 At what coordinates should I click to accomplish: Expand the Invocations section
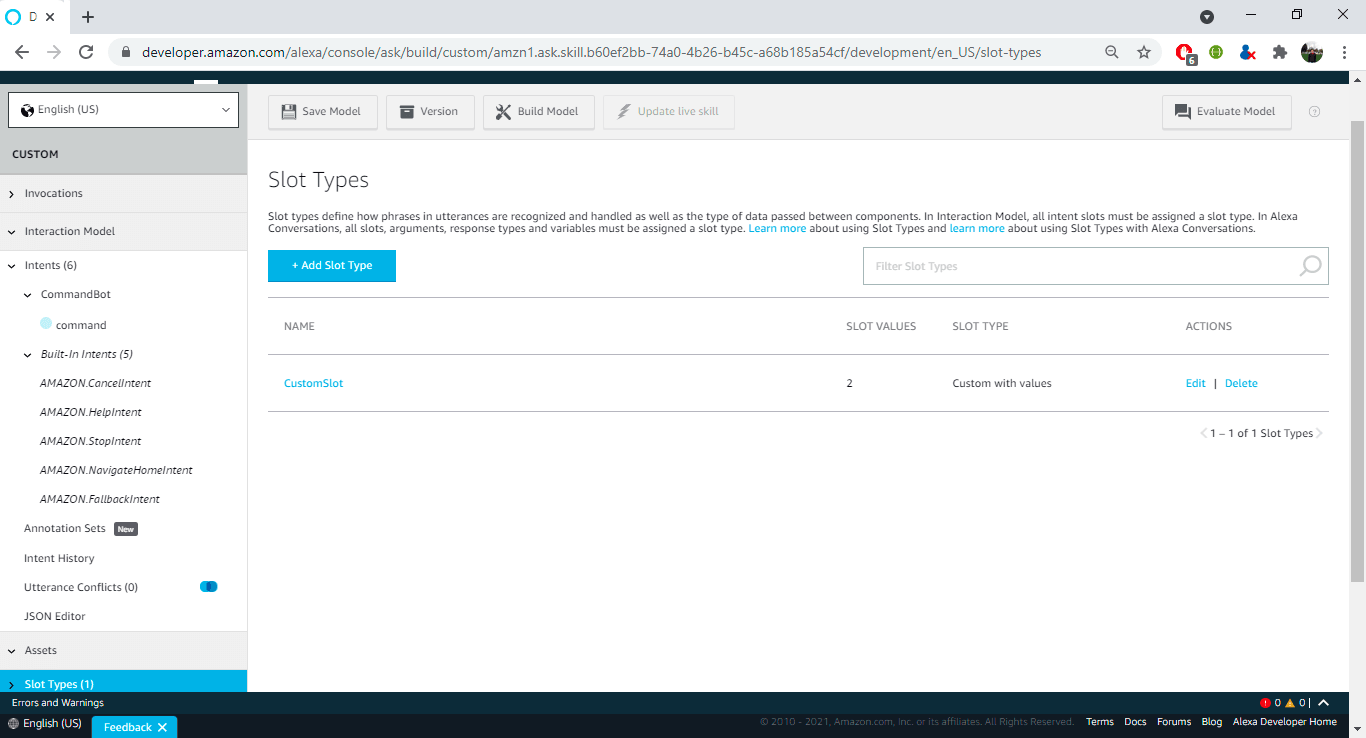click(11, 194)
